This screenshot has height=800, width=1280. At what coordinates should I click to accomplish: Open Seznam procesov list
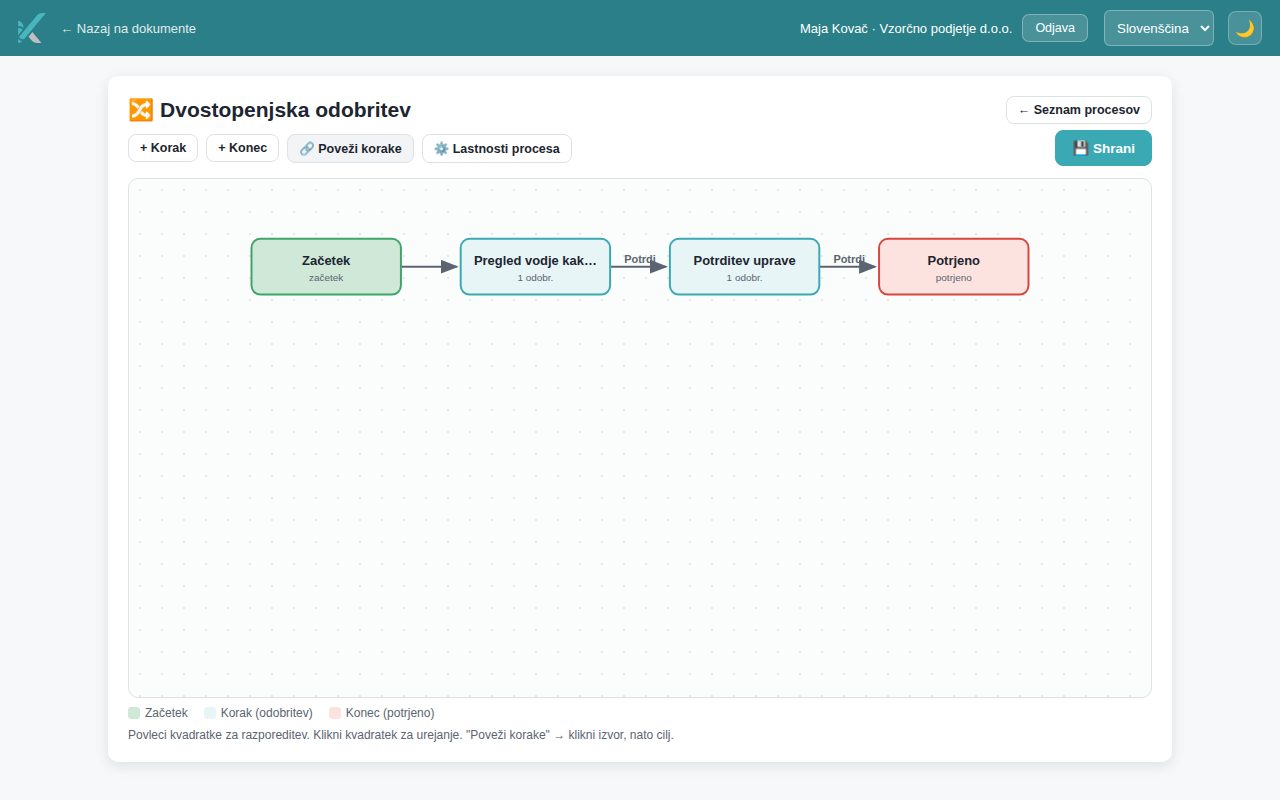tap(1079, 110)
